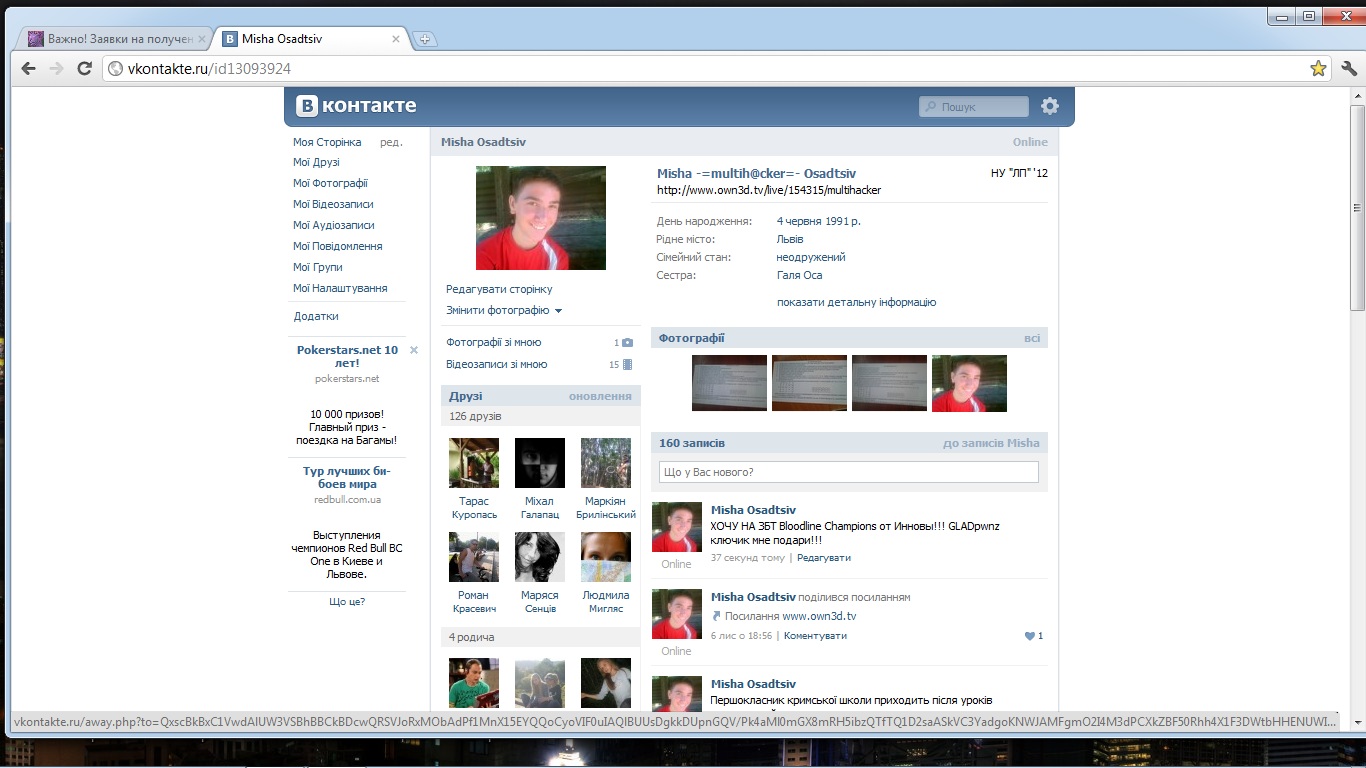Show detailed info 'показати детальну інформацію'

point(856,302)
